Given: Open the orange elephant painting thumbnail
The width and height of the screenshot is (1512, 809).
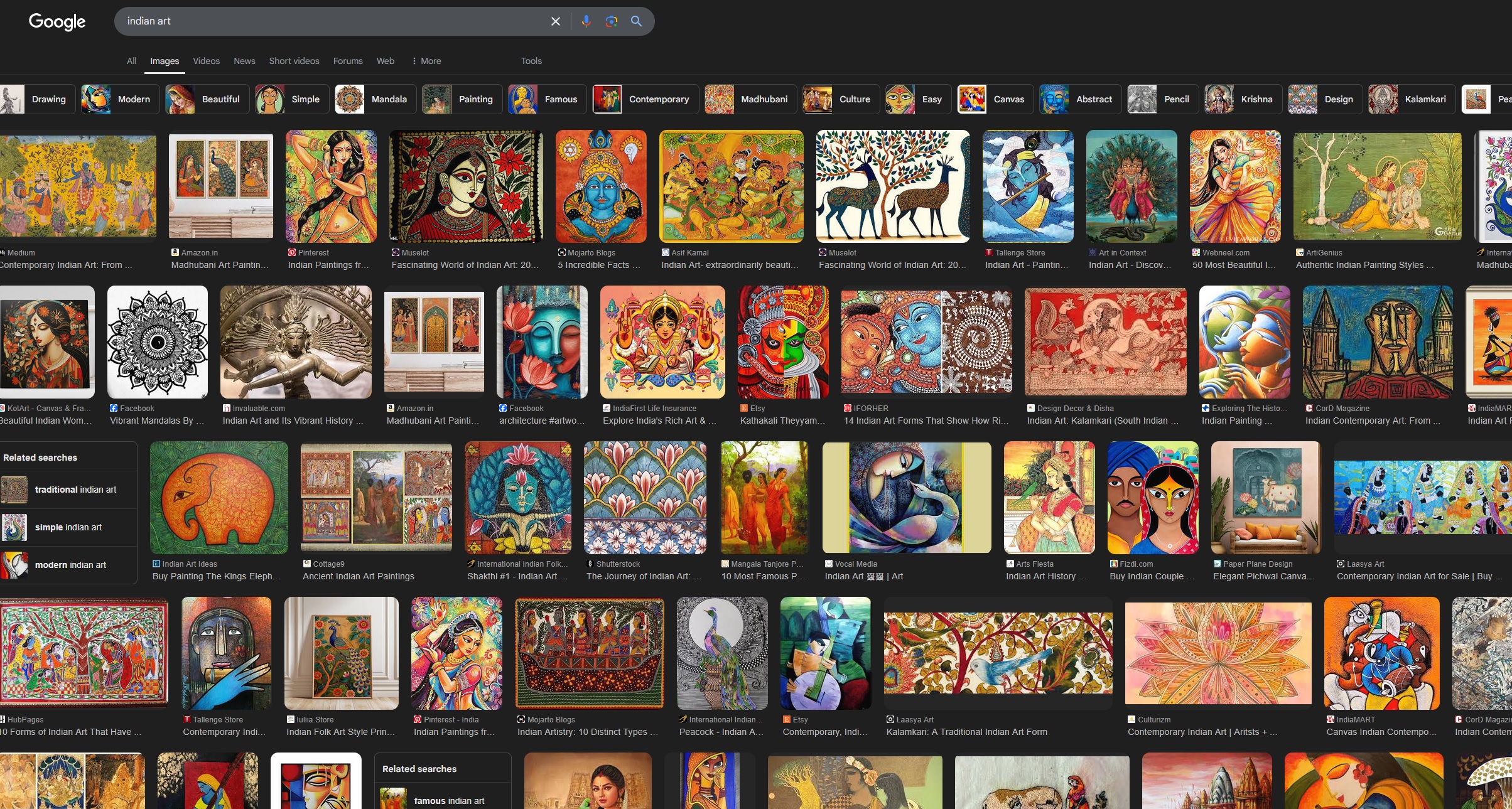Looking at the screenshot, I should (219, 498).
